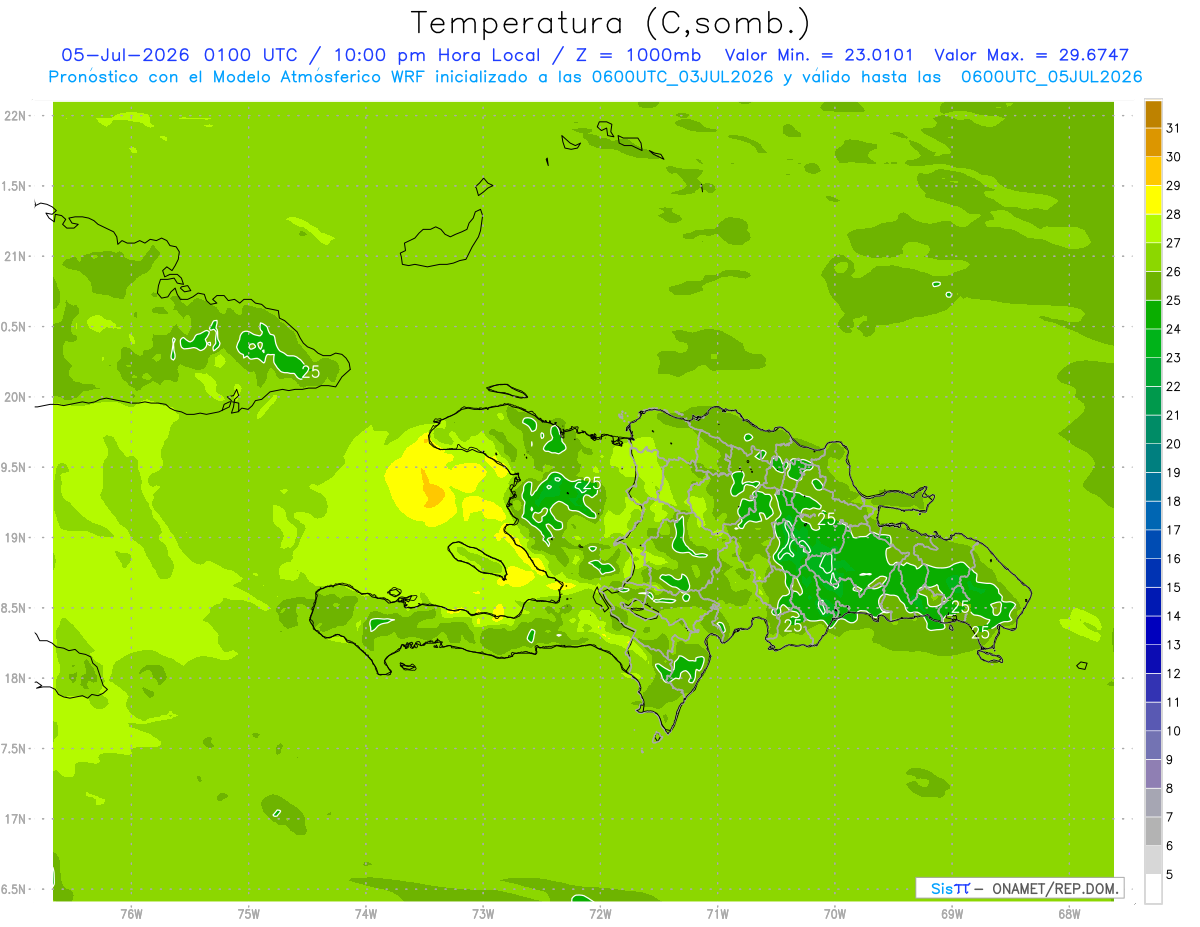Image resolution: width=1200 pixels, height=927 pixels.
Task: Click the "74W" longitude label
Action: [x=365, y=913]
